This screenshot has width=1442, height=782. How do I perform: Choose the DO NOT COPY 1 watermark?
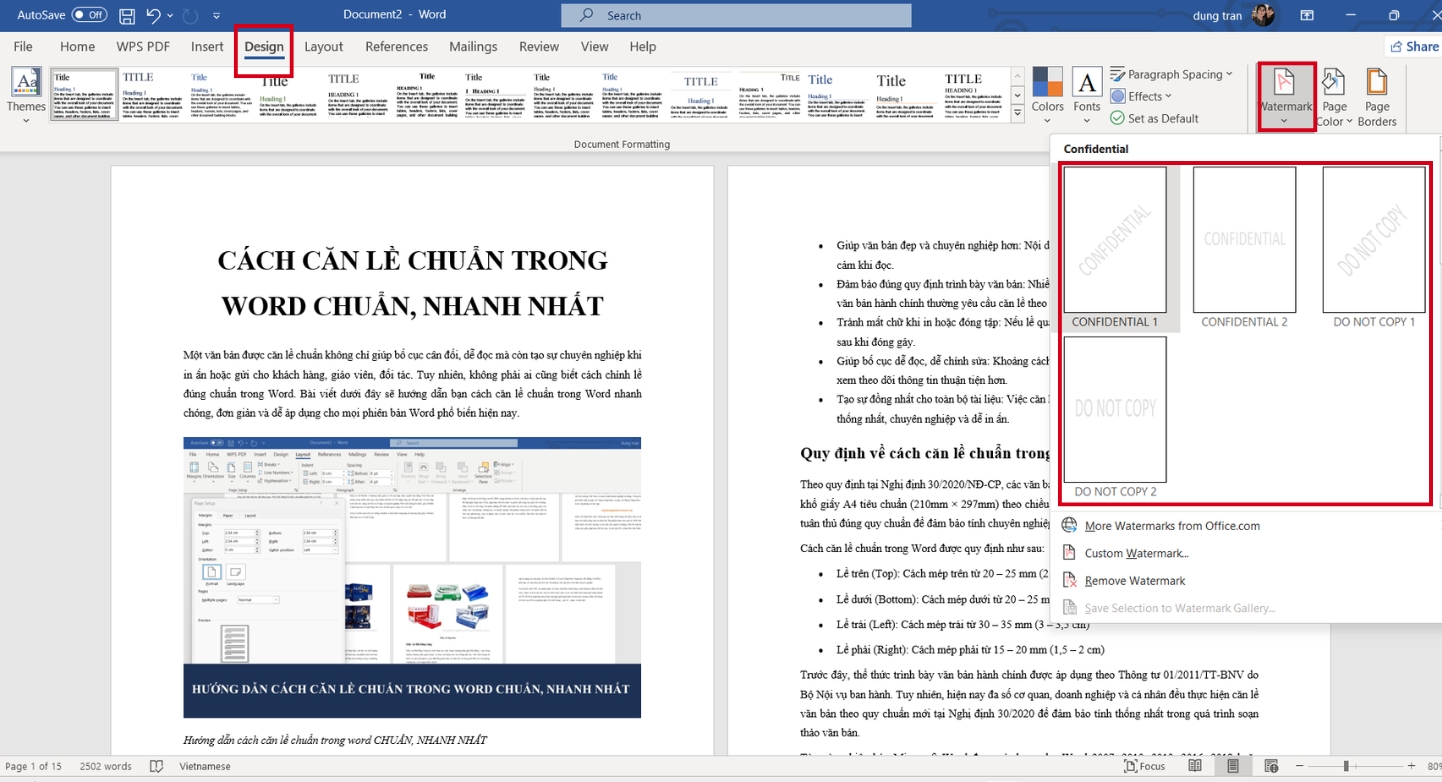[1374, 248]
